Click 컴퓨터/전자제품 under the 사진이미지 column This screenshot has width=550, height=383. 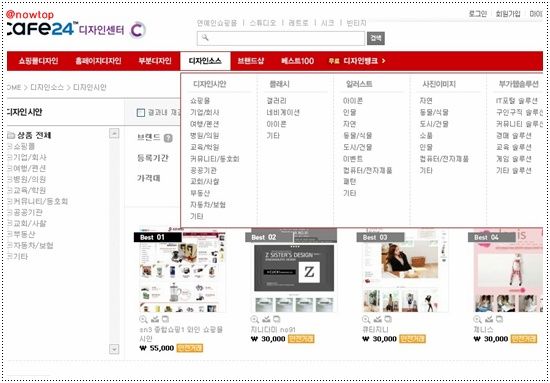pyautogui.click(x=444, y=159)
